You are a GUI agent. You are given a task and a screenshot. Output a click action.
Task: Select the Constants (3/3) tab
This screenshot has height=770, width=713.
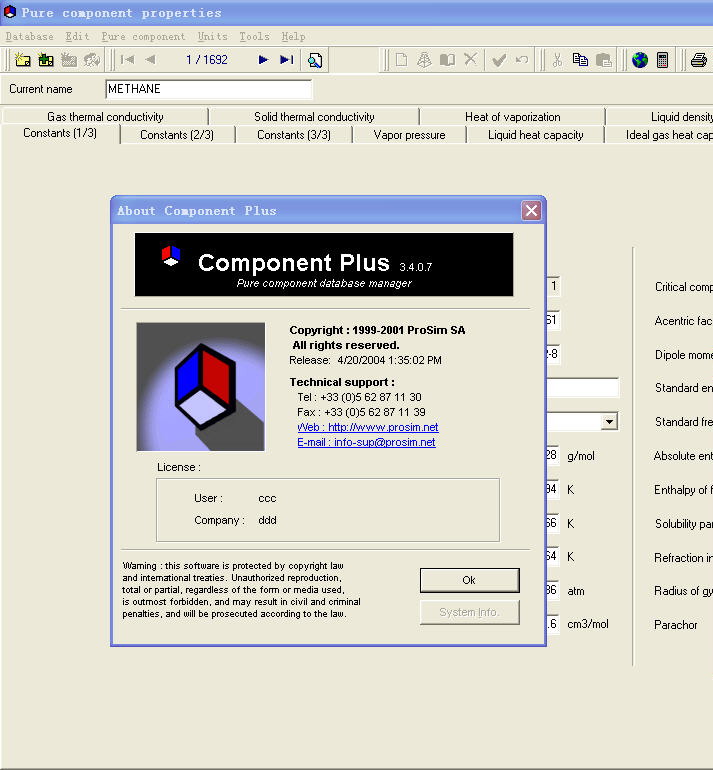pos(294,135)
